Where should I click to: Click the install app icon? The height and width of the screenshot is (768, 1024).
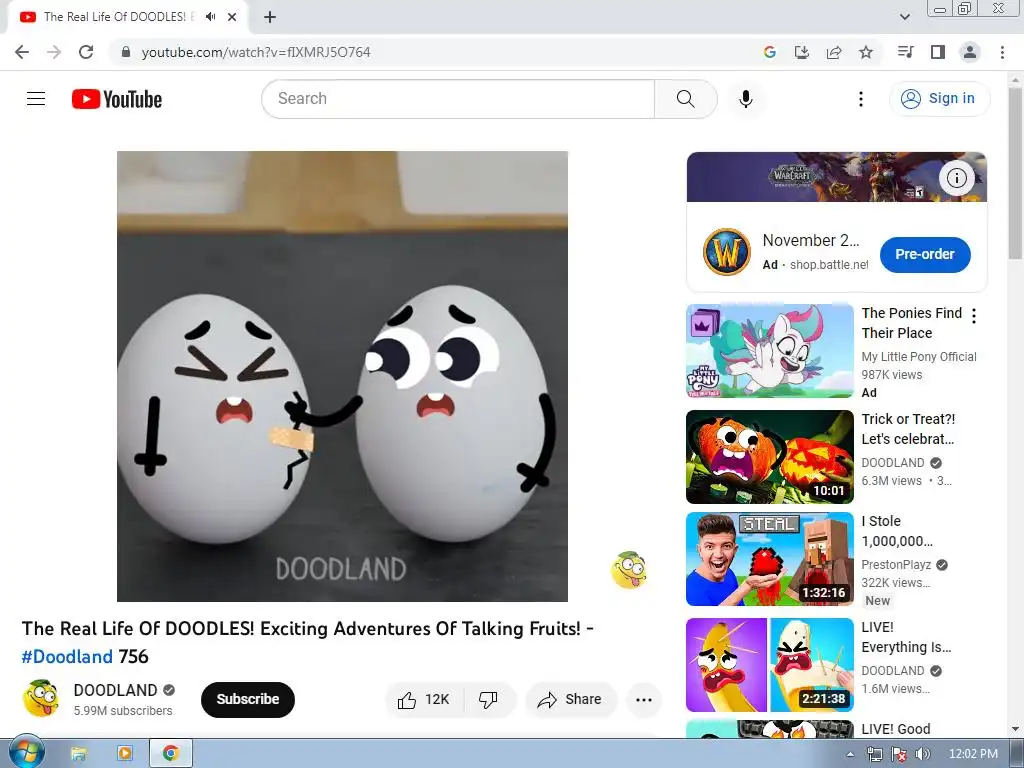point(802,52)
